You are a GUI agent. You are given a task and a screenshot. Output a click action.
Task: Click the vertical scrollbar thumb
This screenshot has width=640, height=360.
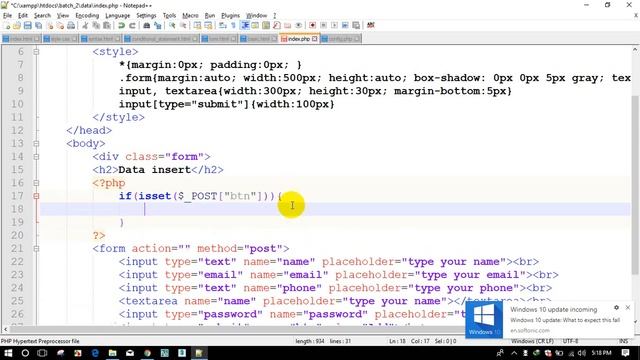635,184
